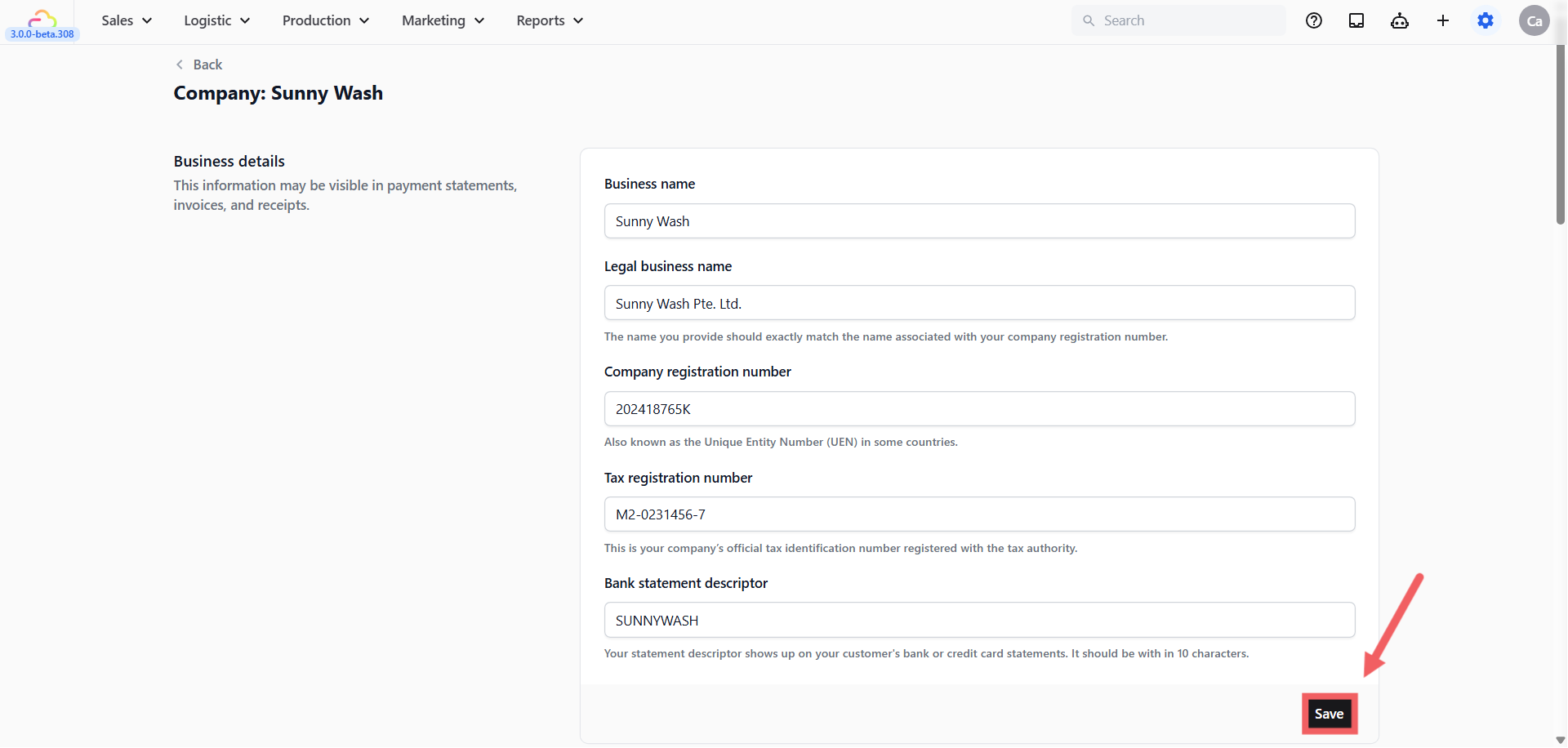Expand the Reports menu

pyautogui.click(x=550, y=20)
